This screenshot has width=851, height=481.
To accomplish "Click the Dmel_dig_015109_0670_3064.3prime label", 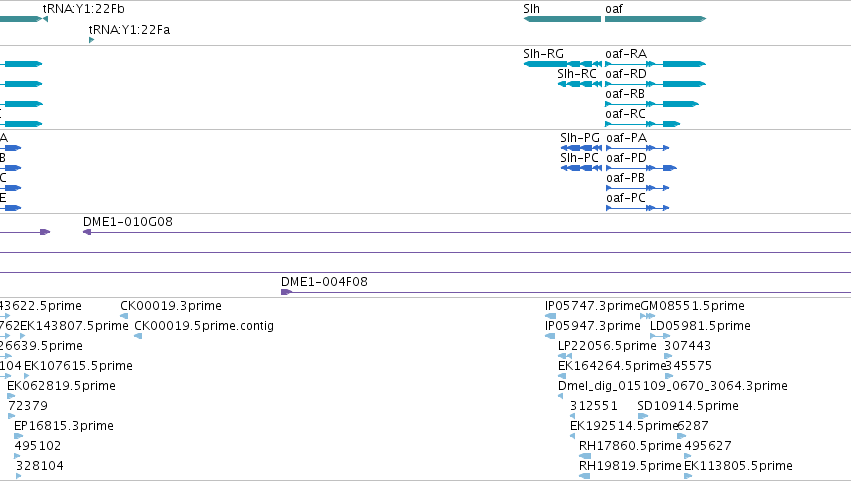I will click(672, 386).
